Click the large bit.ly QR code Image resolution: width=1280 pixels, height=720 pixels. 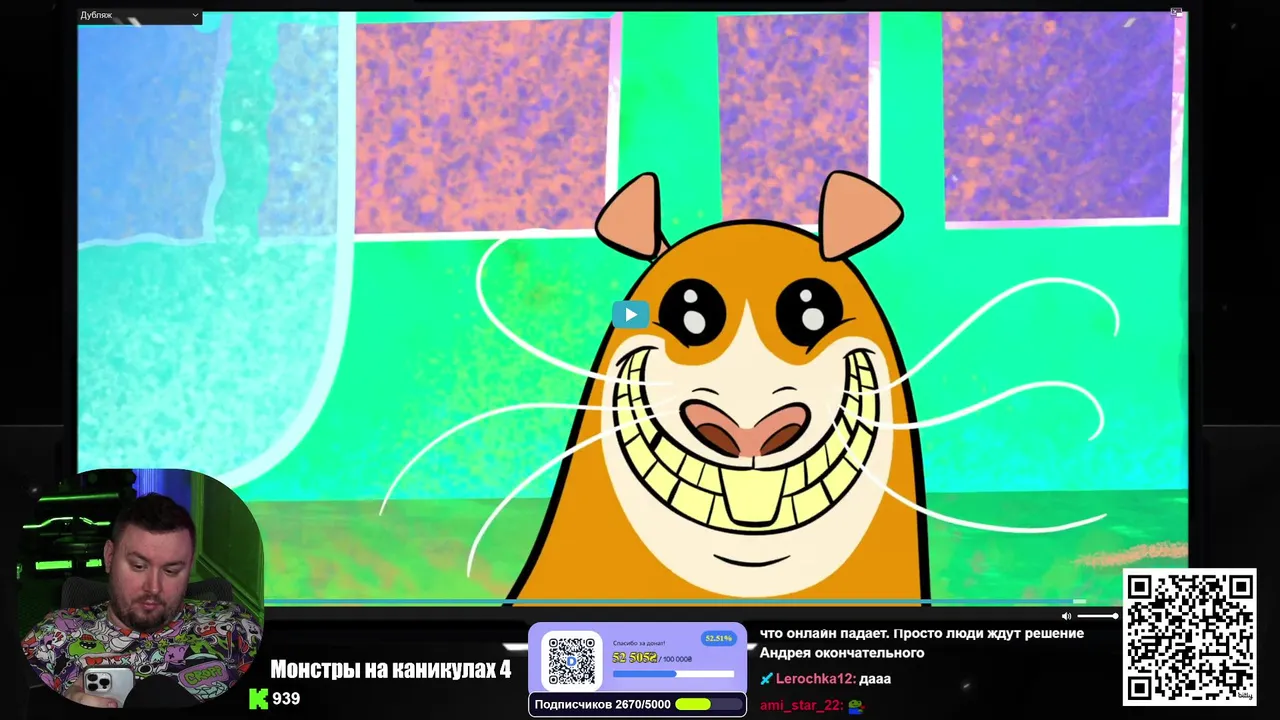point(1190,636)
